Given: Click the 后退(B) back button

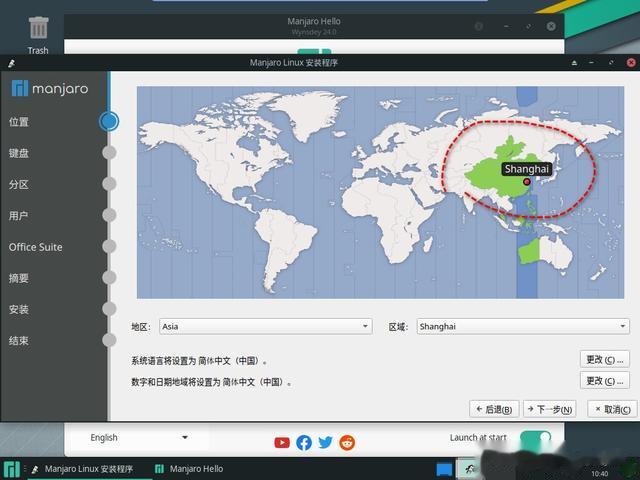Looking at the screenshot, I should pos(494,409).
